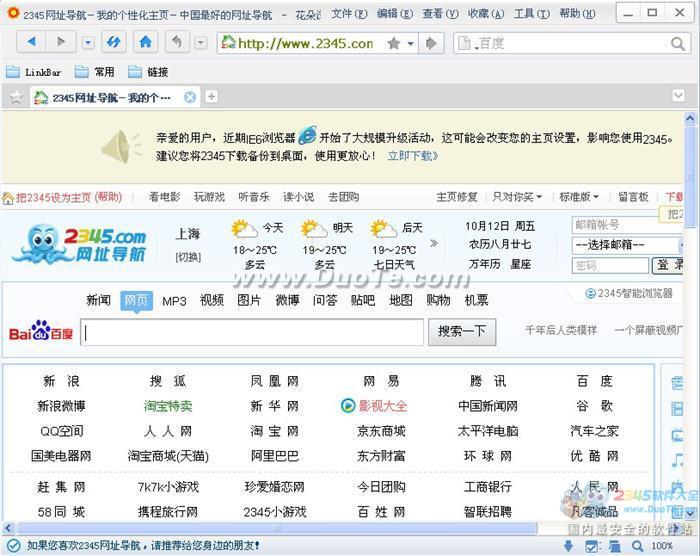Open the address bar dropdown arrow

[411, 43]
